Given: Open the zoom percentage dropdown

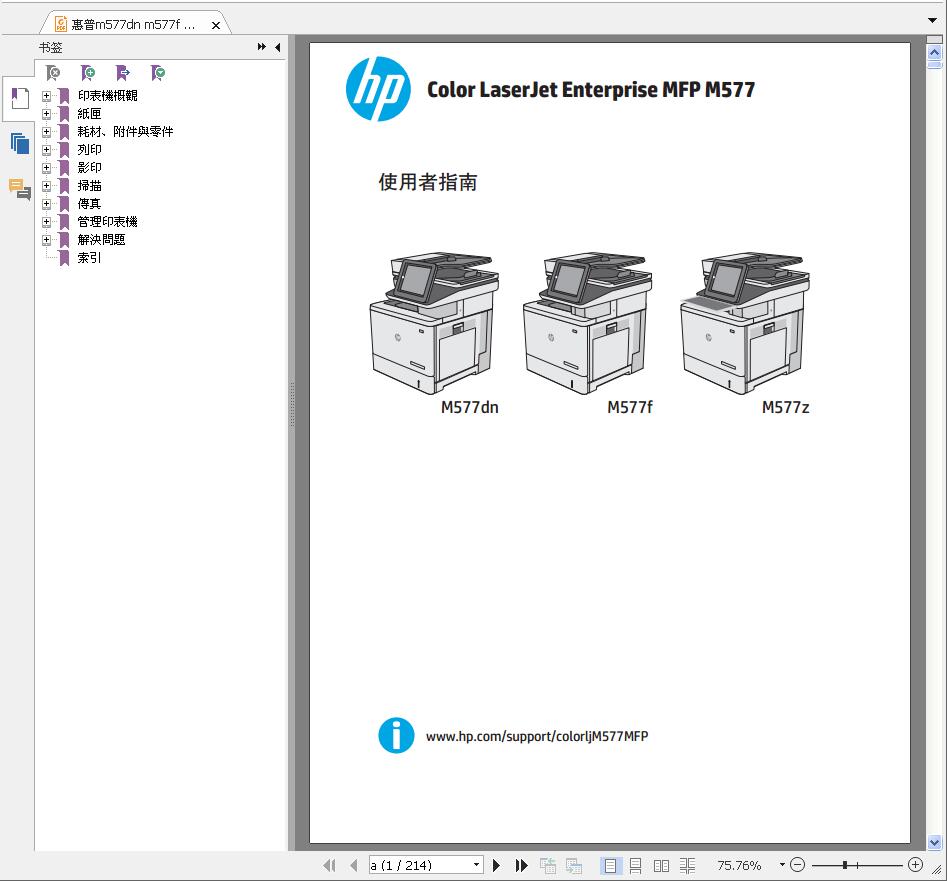Looking at the screenshot, I should (x=782, y=865).
